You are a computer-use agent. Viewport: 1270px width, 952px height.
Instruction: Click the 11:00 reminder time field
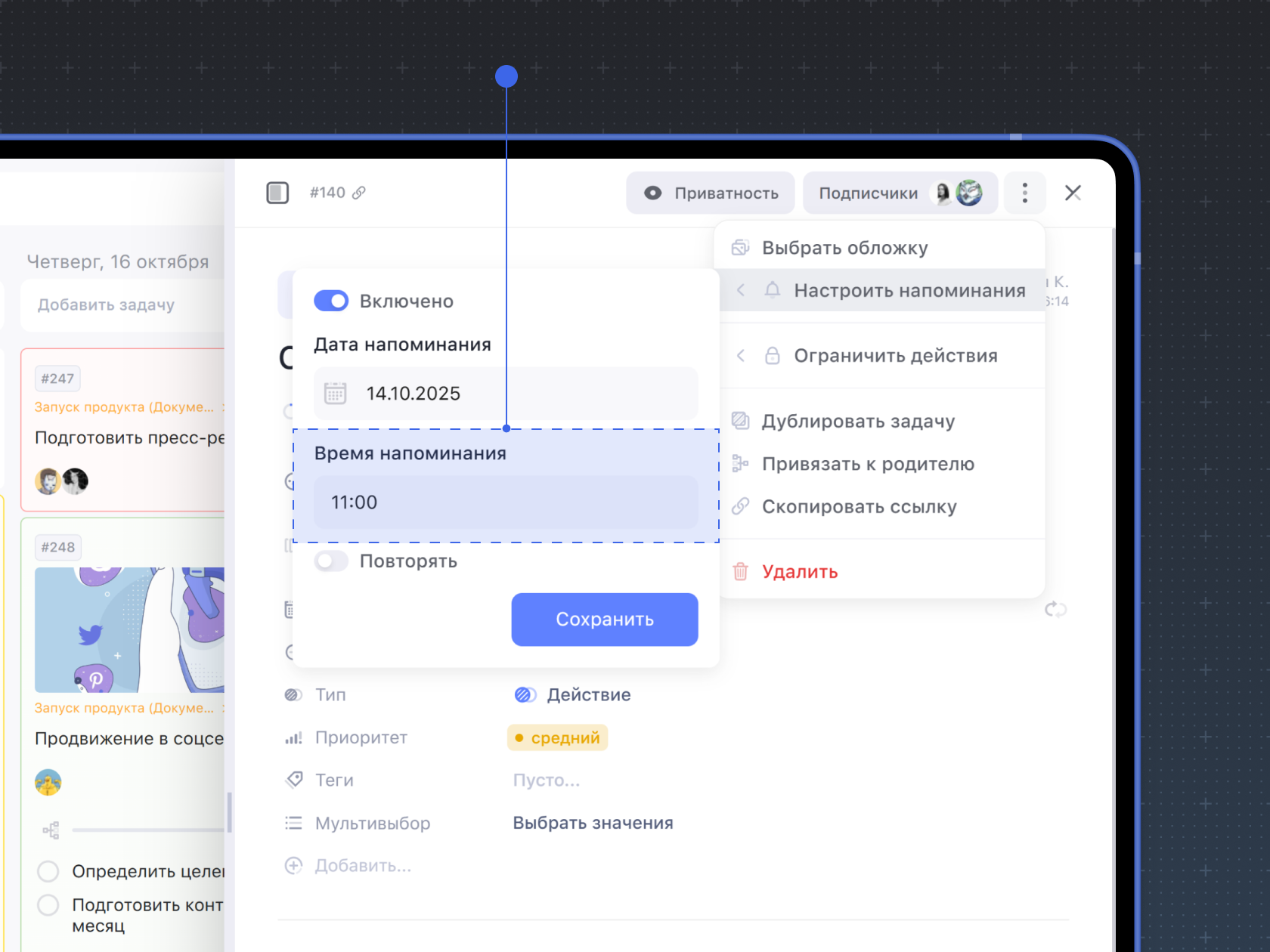tap(506, 502)
